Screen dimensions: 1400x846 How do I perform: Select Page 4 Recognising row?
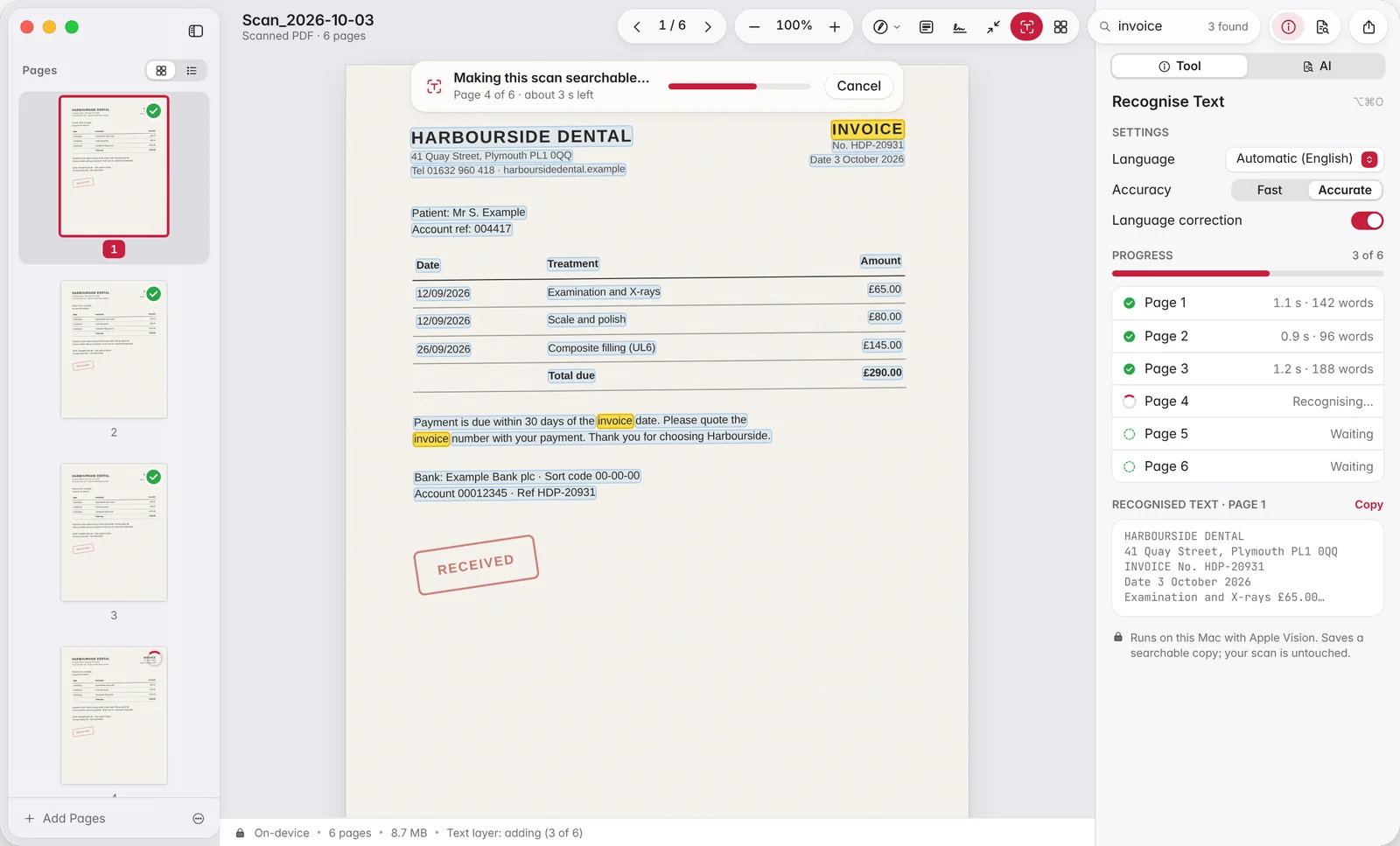(x=1248, y=402)
